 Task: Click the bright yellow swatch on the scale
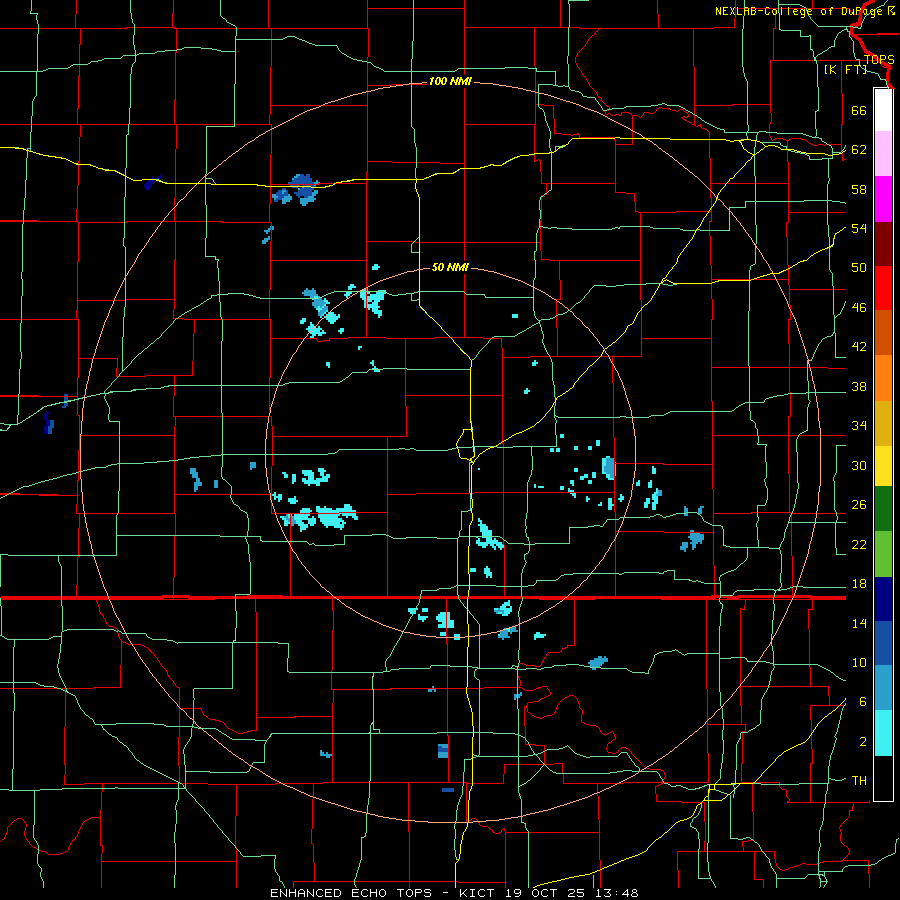(883, 465)
